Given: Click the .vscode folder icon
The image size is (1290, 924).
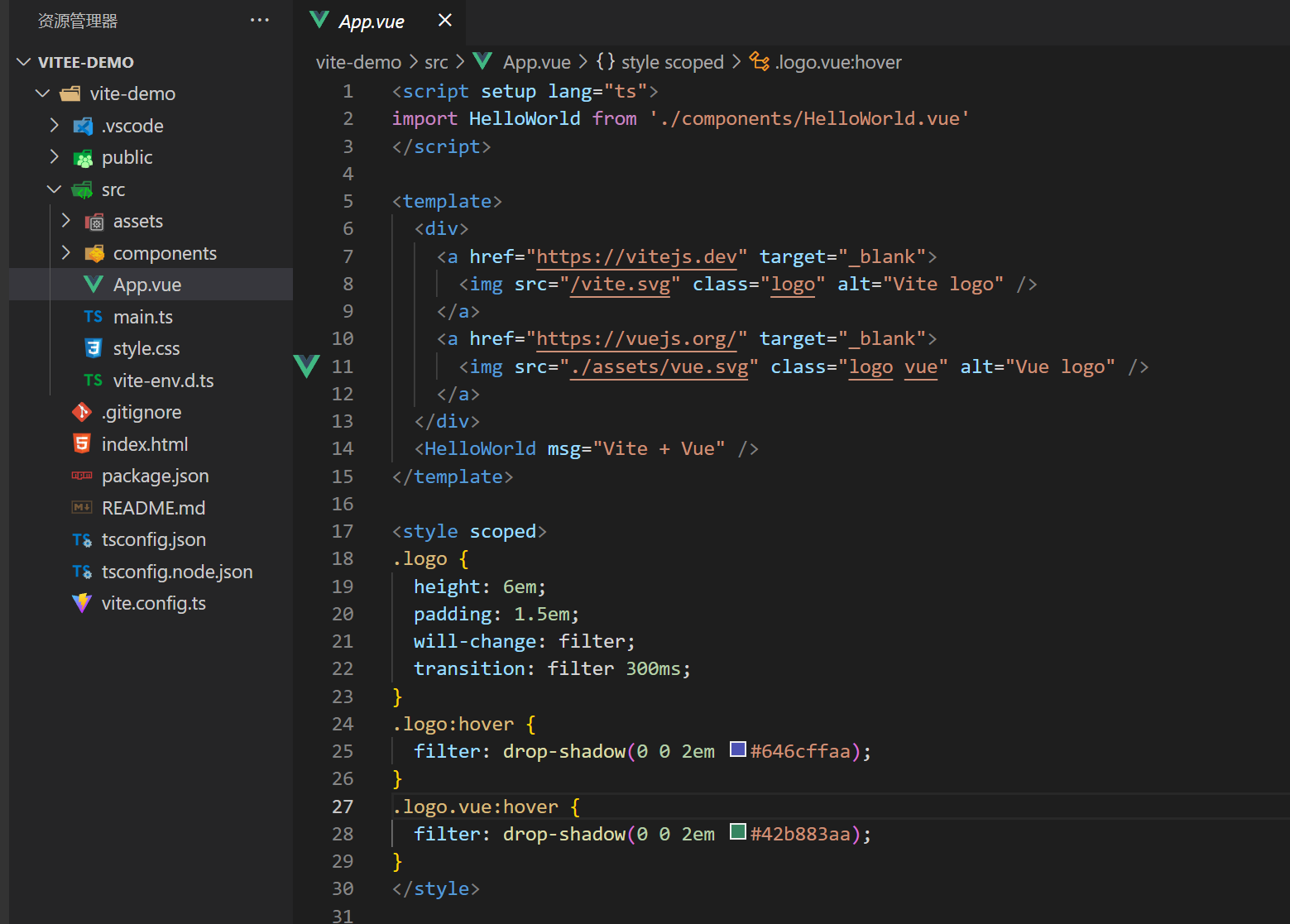Looking at the screenshot, I should click(x=83, y=126).
